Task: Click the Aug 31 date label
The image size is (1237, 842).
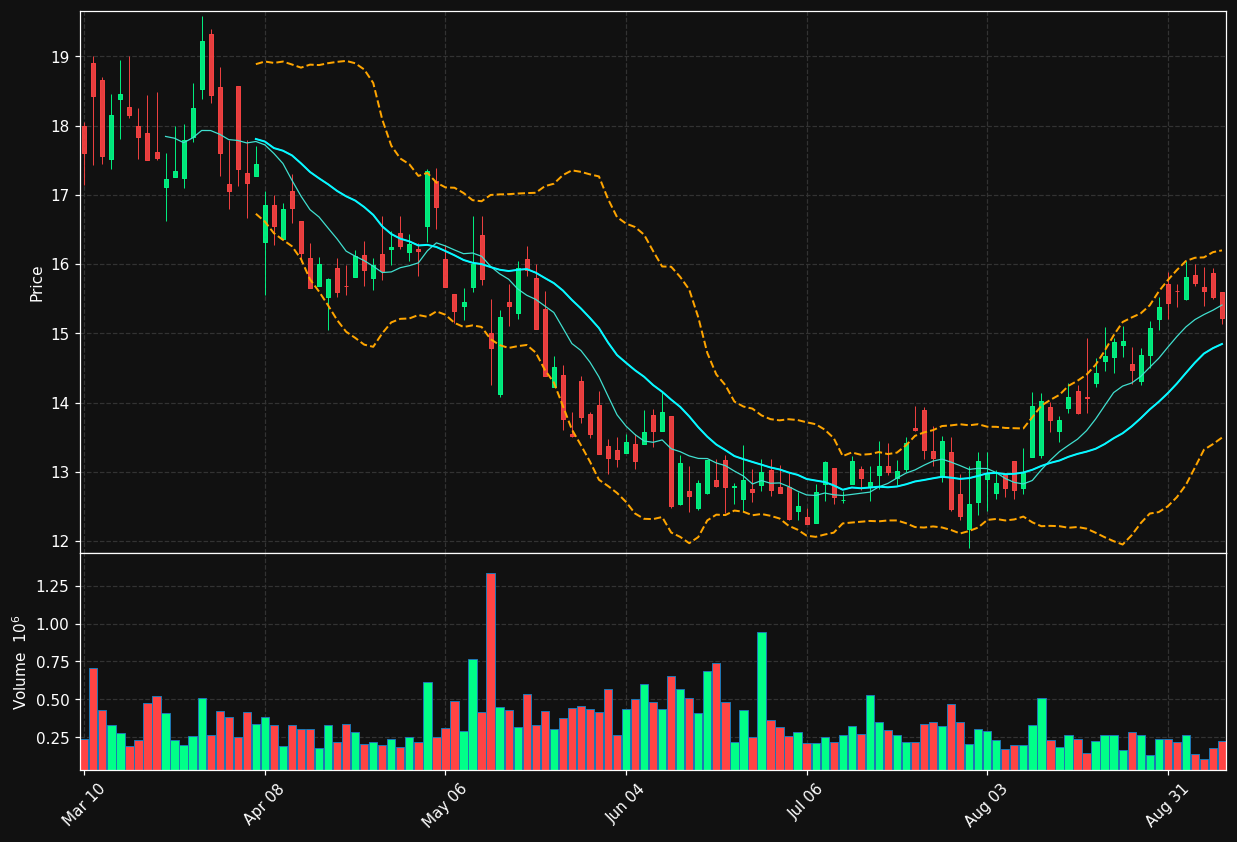Action: tap(1168, 806)
